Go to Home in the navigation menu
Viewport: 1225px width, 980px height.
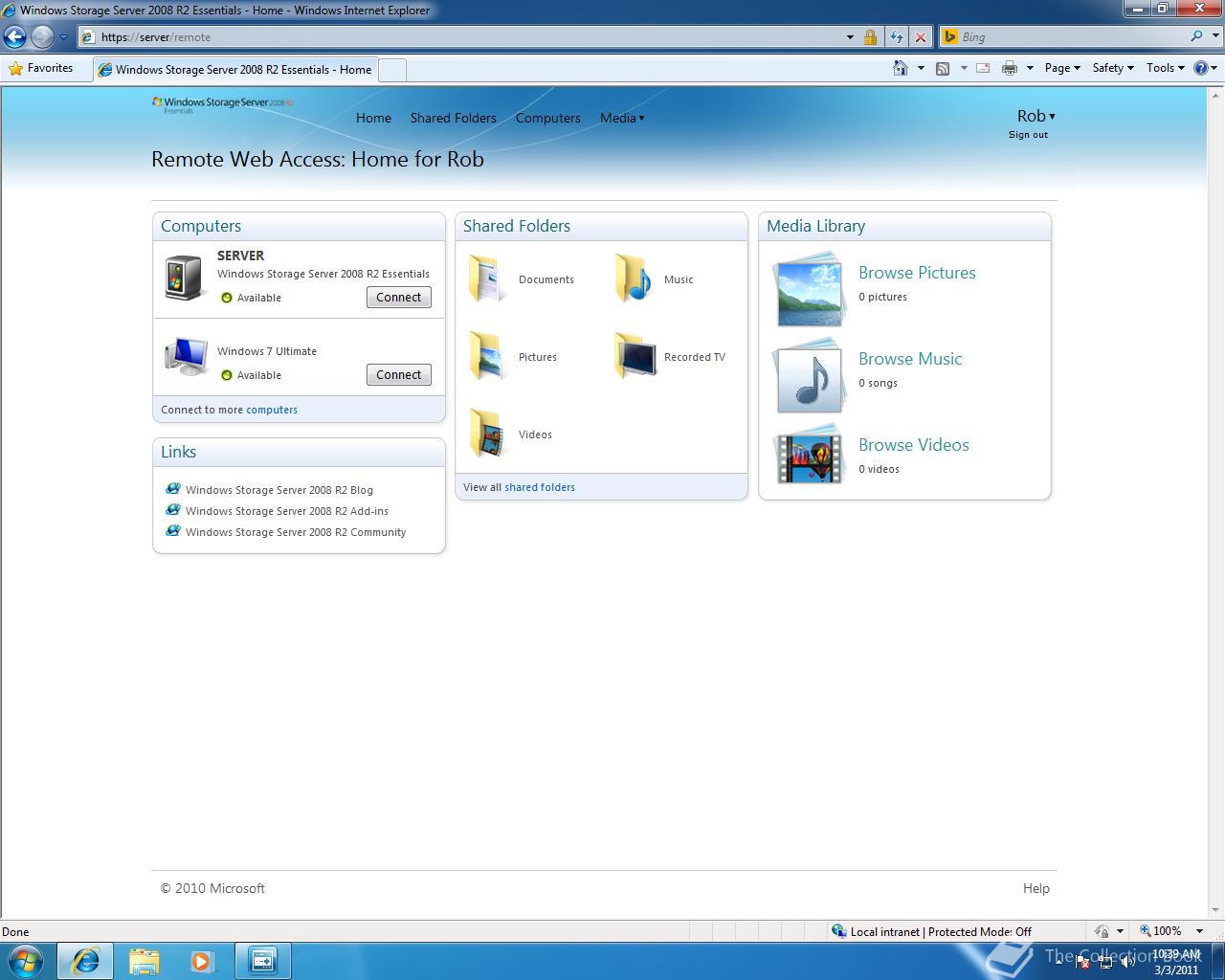tap(373, 118)
